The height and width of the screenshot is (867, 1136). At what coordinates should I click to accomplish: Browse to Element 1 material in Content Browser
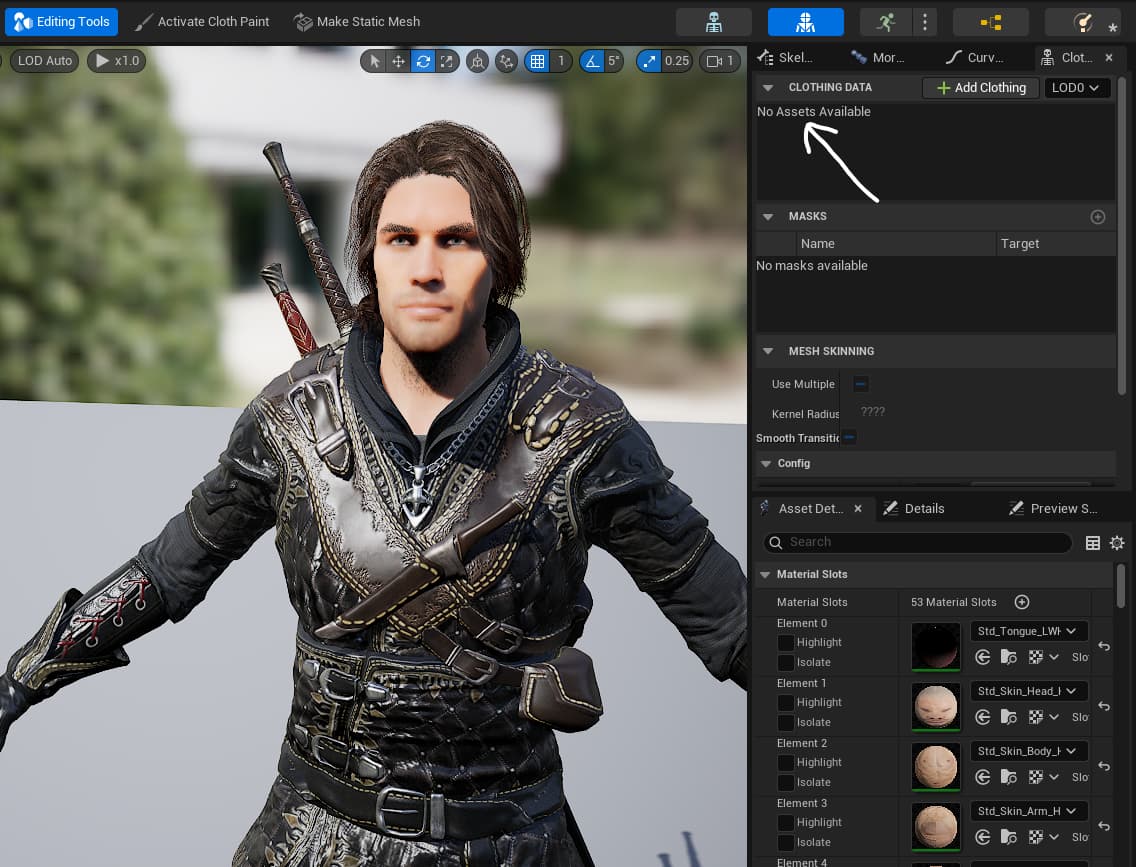point(1008,717)
